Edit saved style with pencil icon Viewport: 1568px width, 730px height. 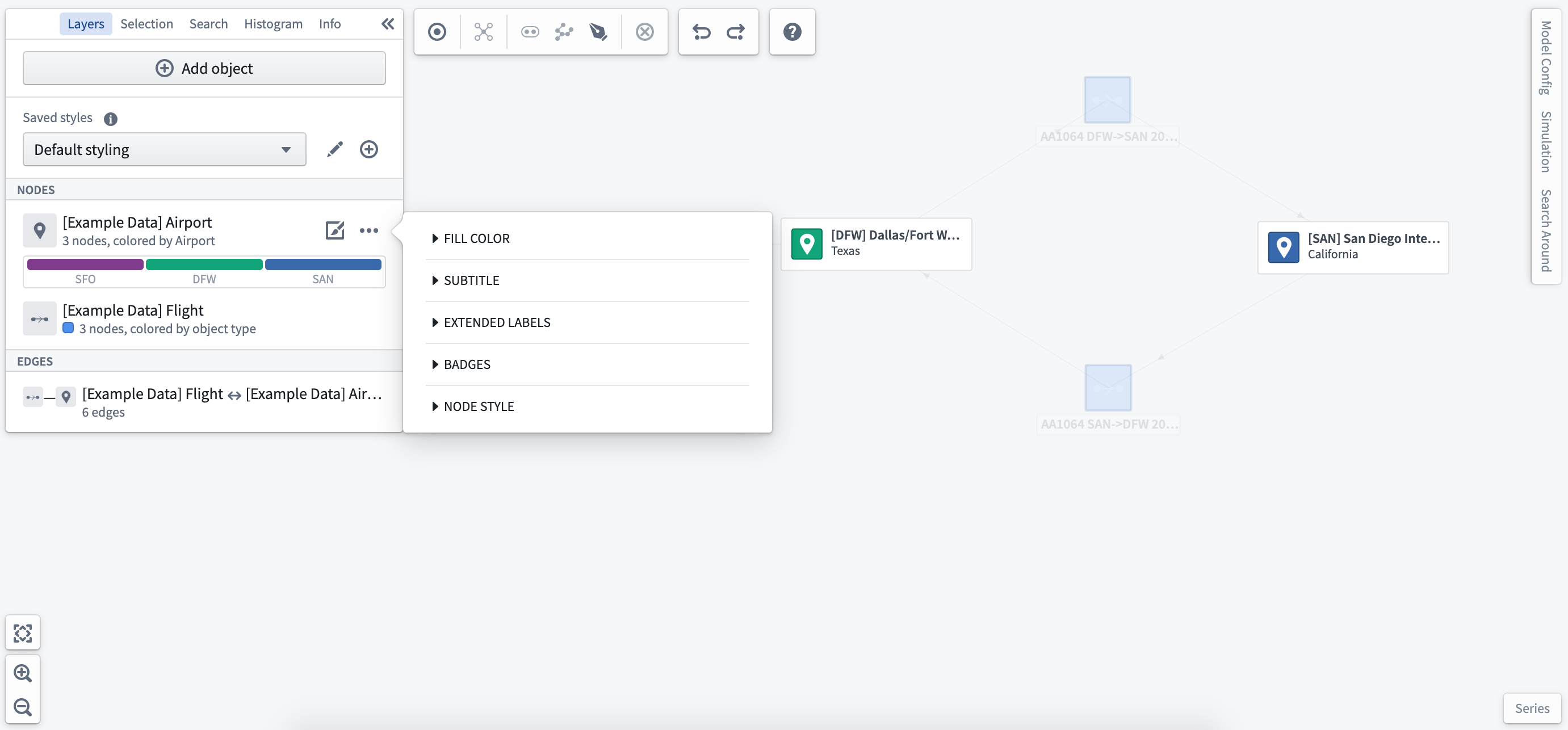pos(335,149)
